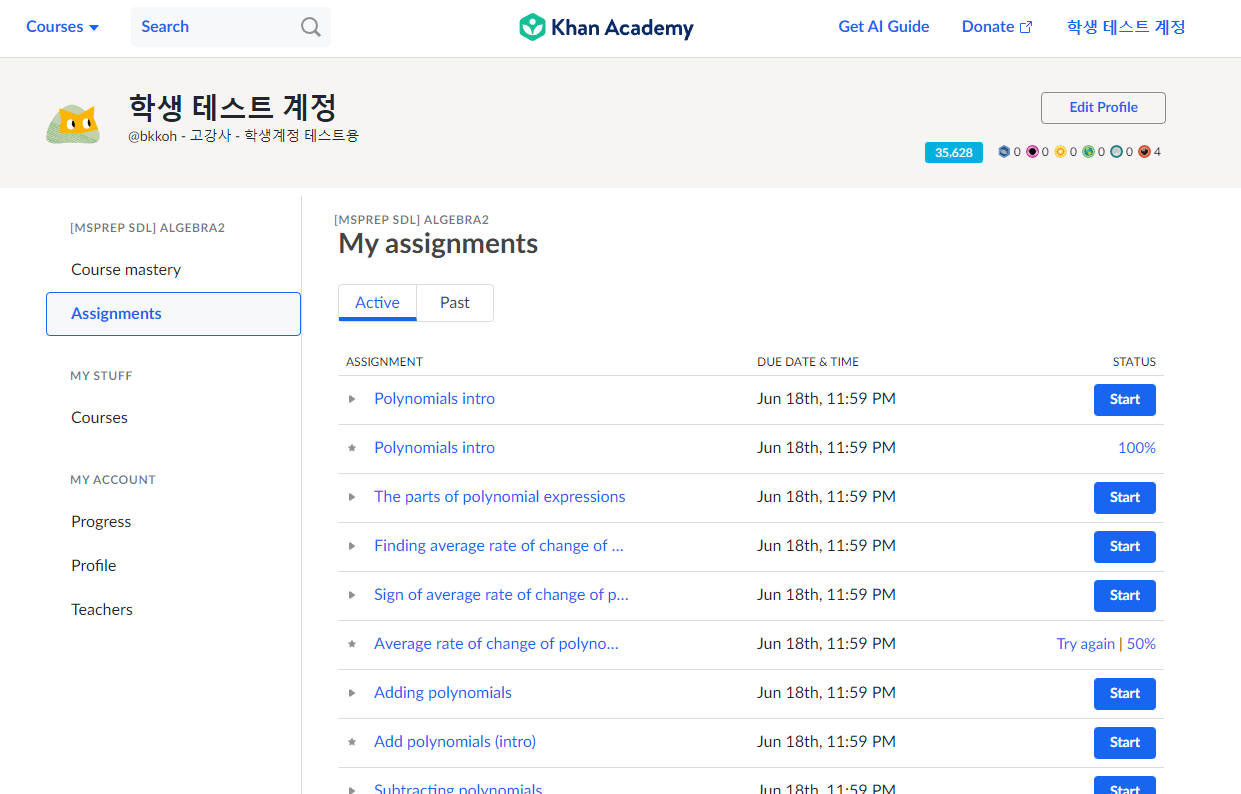Start The parts of polynomial expressions

(1125, 498)
